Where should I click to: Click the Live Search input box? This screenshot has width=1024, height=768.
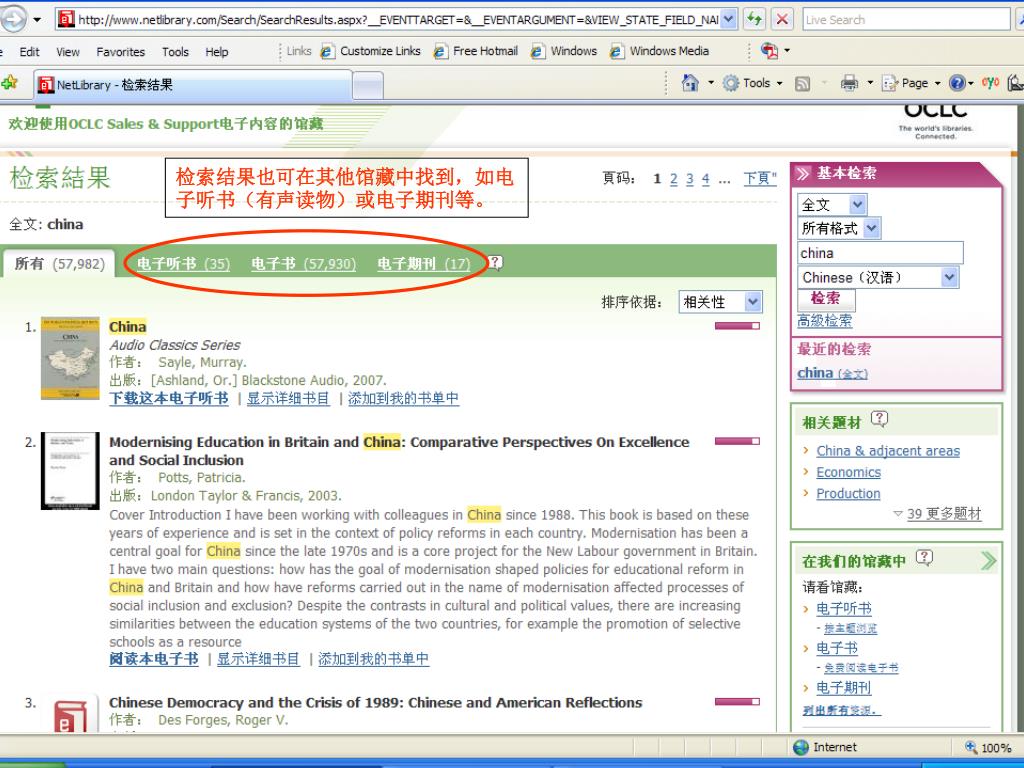point(906,20)
